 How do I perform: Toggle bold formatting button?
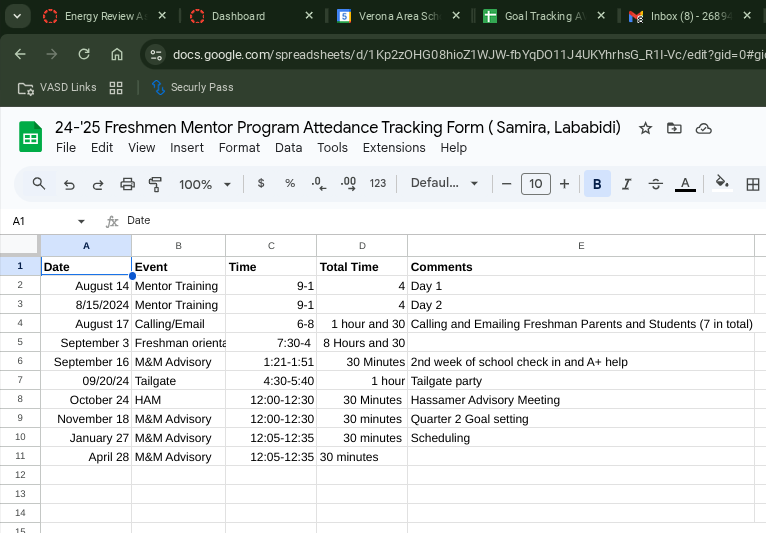click(597, 184)
